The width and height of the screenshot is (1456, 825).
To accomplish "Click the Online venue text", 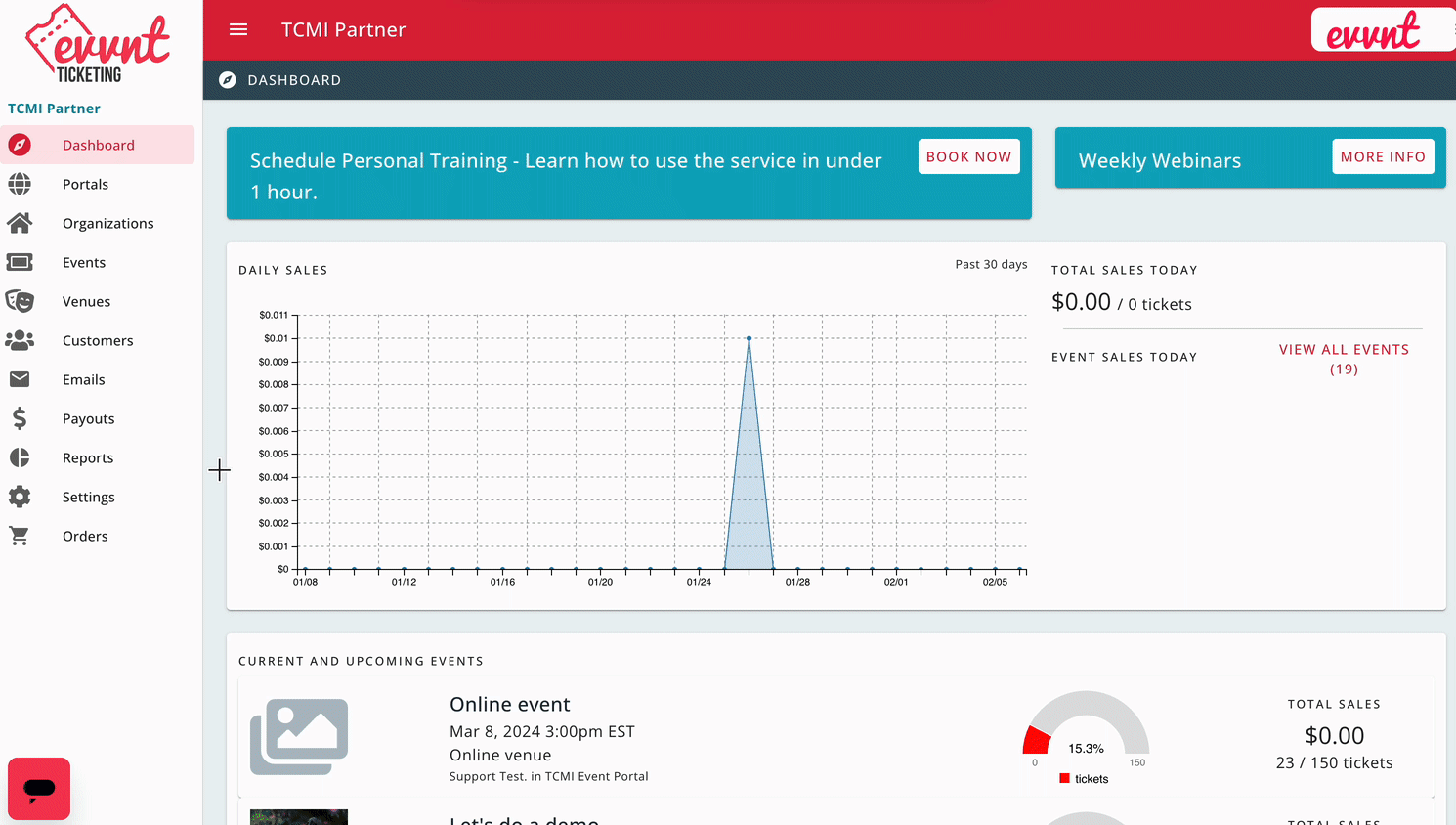I will pyautogui.click(x=500, y=755).
